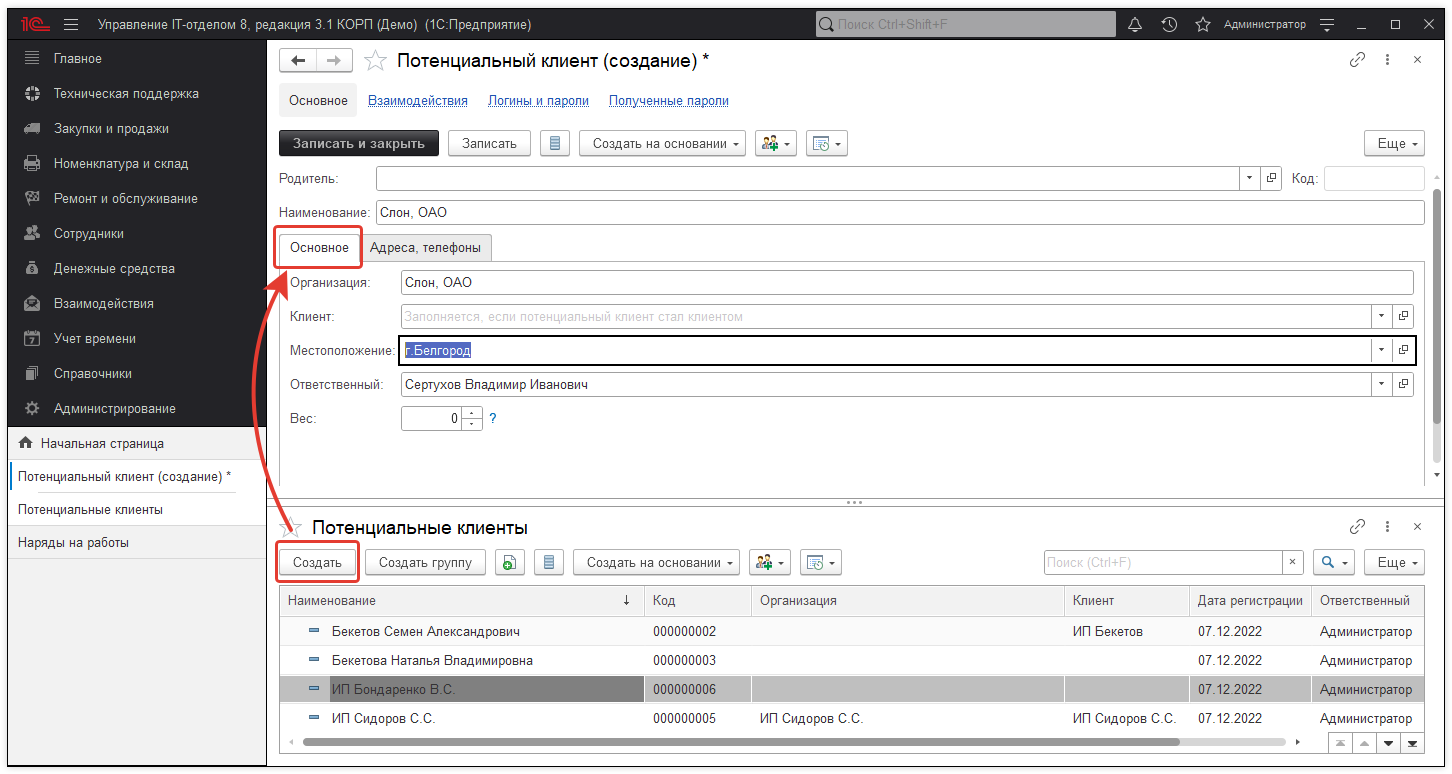Screen dimensions: 1452x774
Task: Open Создать на основании dropdown in form
Action: point(666,144)
